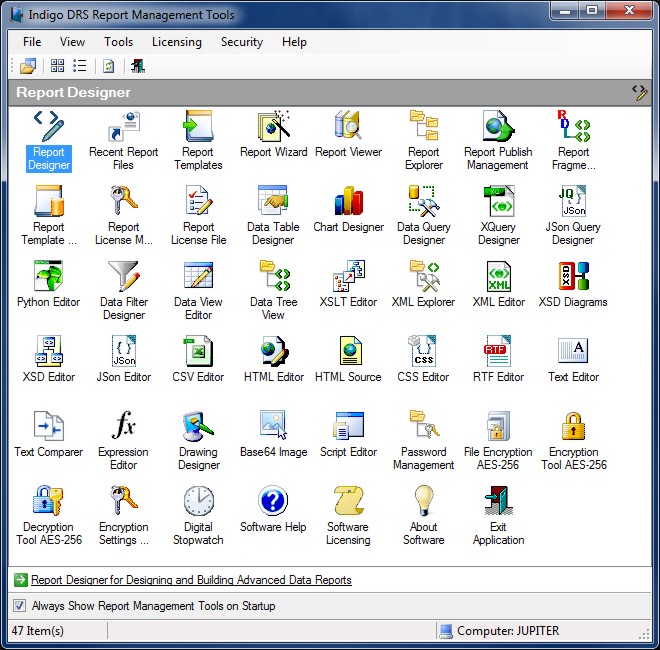Open JSon Query Designer
Viewport: 660px width, 650px height.
(573, 216)
